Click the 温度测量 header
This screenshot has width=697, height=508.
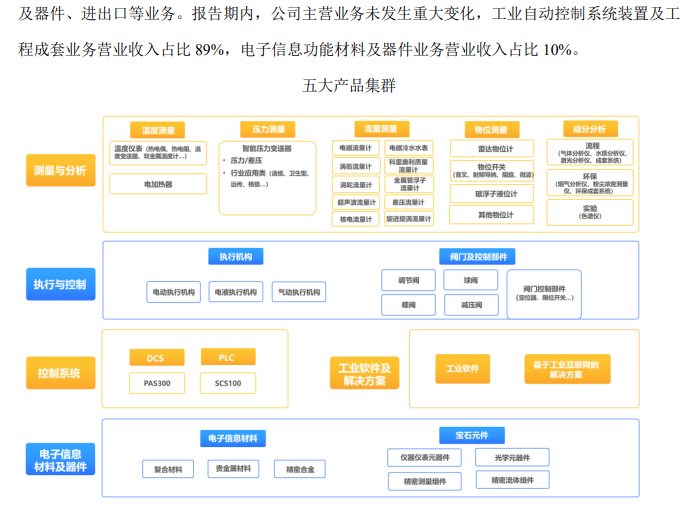pos(157,130)
